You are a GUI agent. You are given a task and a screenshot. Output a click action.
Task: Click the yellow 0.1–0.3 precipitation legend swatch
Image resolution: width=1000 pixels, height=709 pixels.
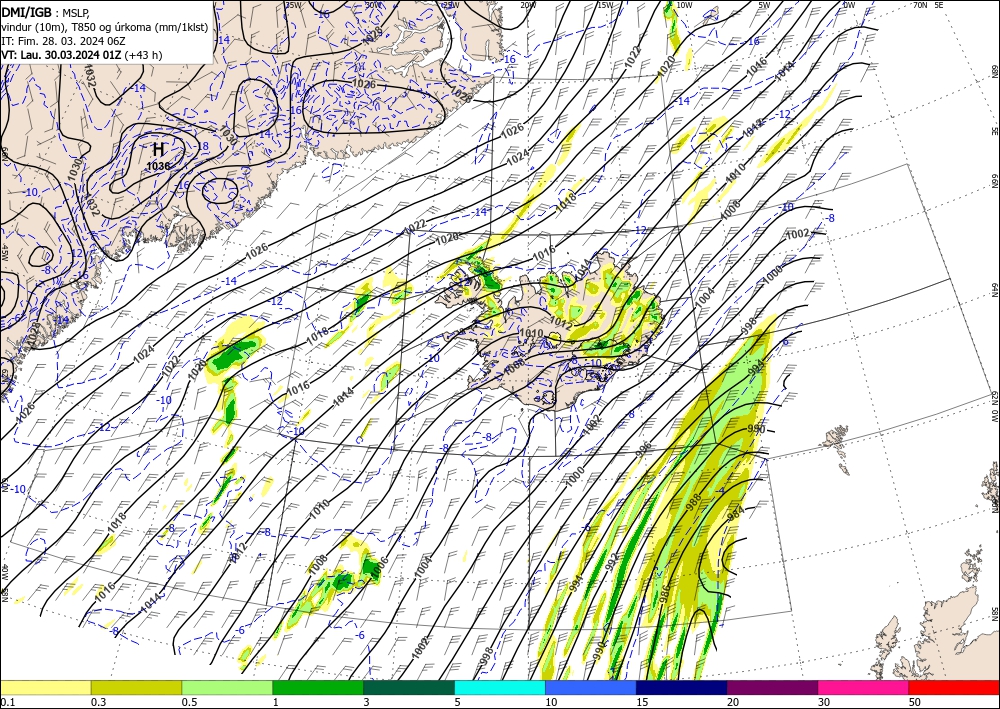coord(45,687)
